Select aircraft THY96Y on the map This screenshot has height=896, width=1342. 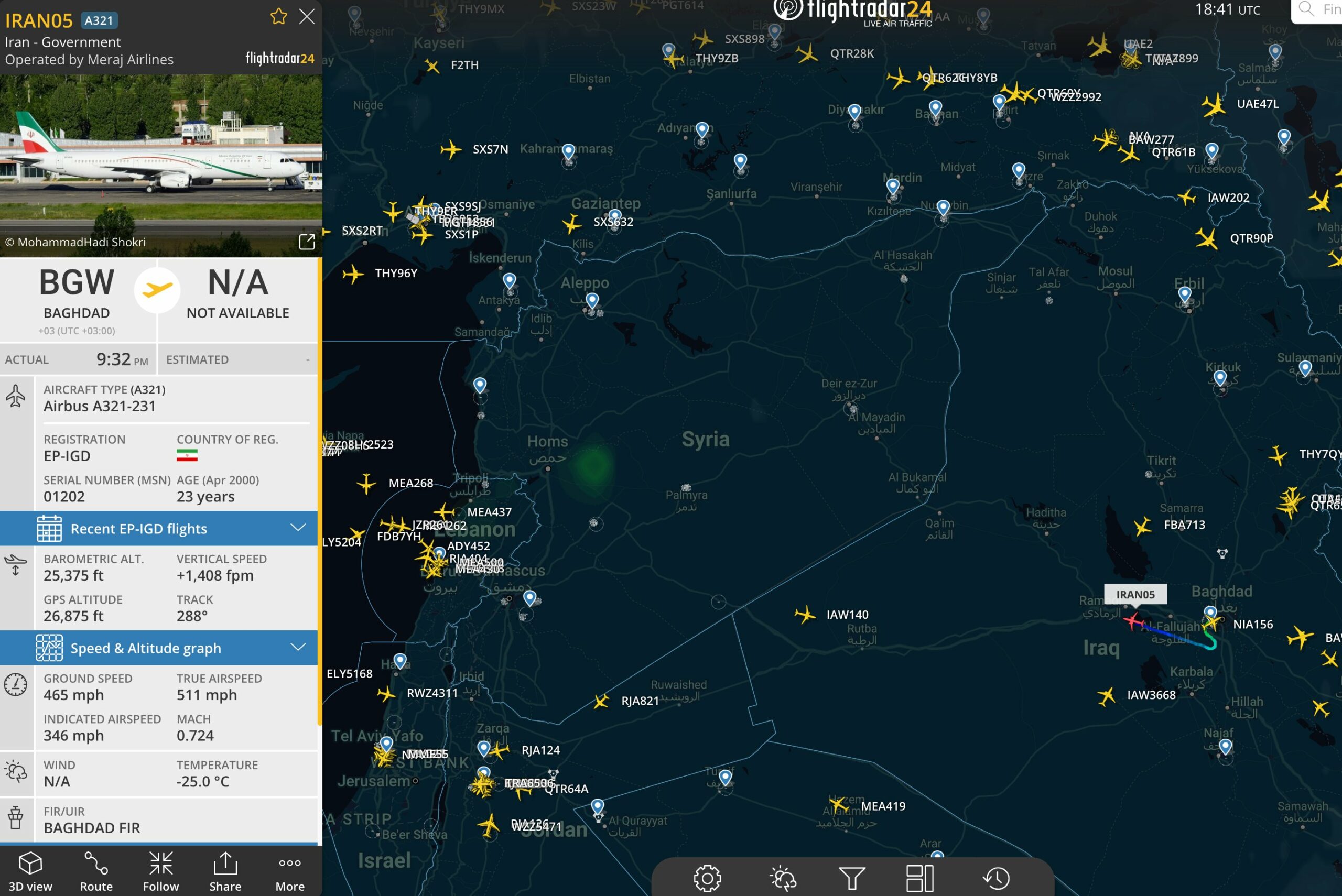[353, 274]
